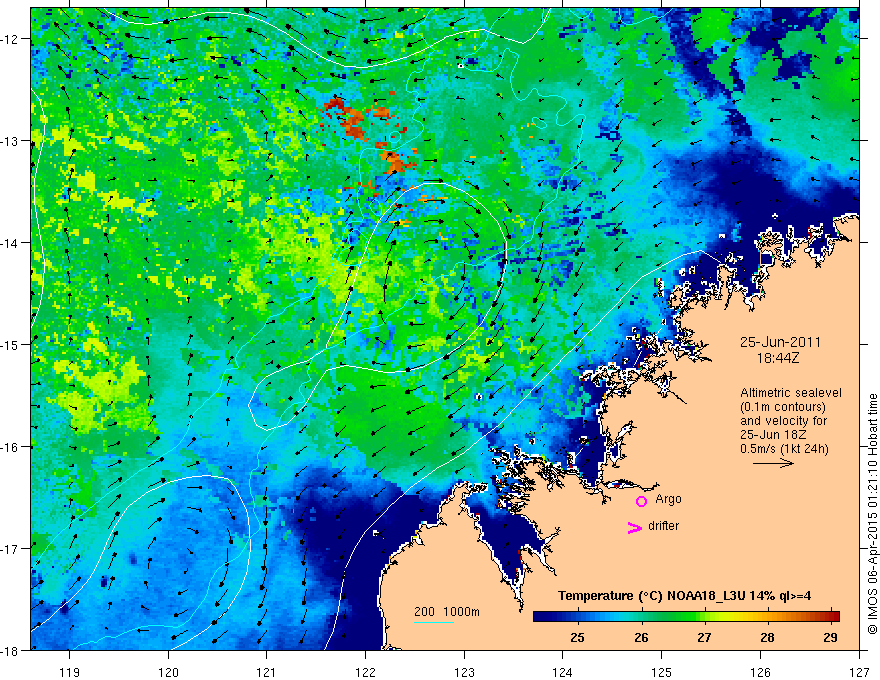Image resolution: width=880 pixels, height=680 pixels.
Task: Click the 0.5m/s velocity scale arrow
Action: pyautogui.click(x=773, y=463)
